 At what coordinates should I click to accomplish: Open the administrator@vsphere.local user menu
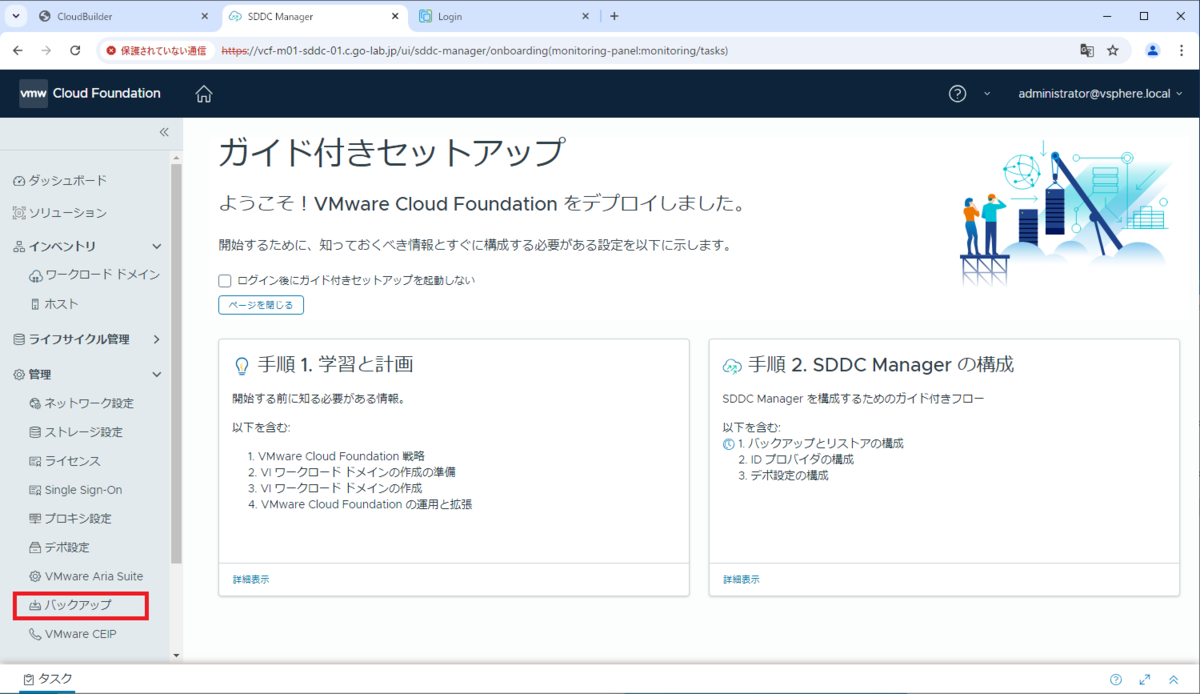pyautogui.click(x=1100, y=93)
